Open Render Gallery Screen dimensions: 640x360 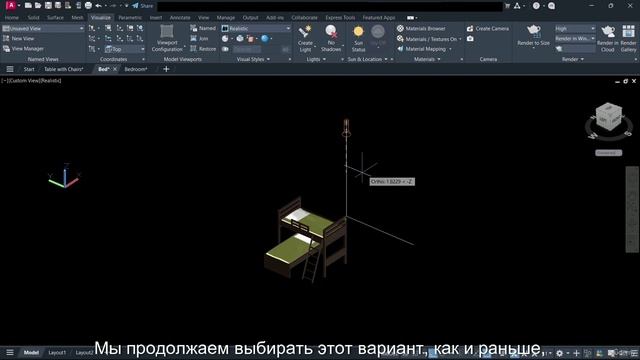[x=629, y=38]
